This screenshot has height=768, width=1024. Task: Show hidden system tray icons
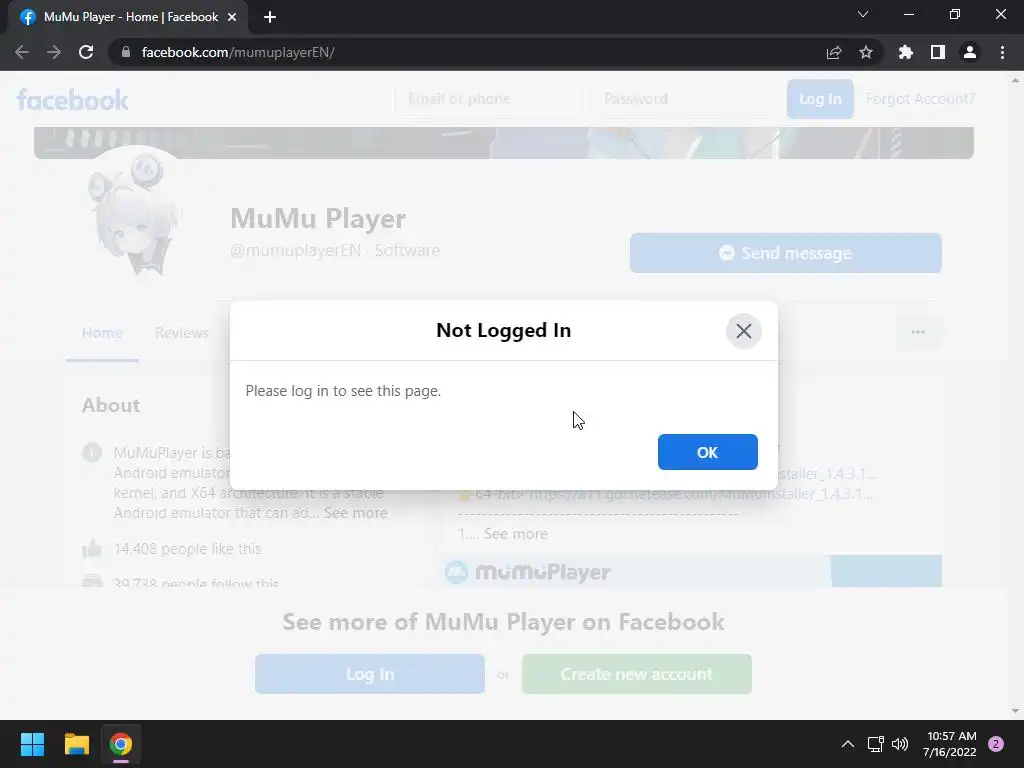(847, 744)
